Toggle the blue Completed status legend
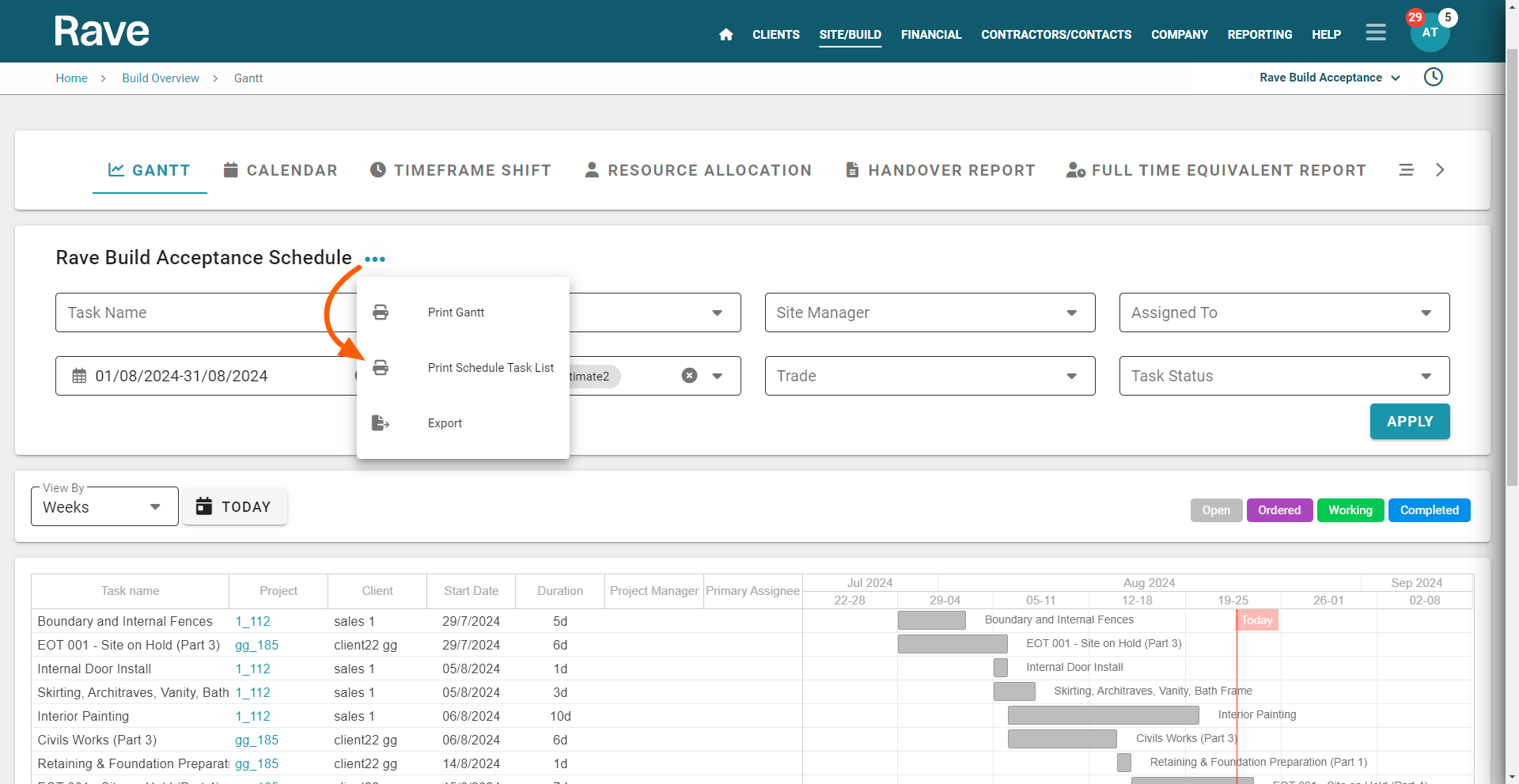Screen dimensions: 1519x784 click(x=1429, y=510)
